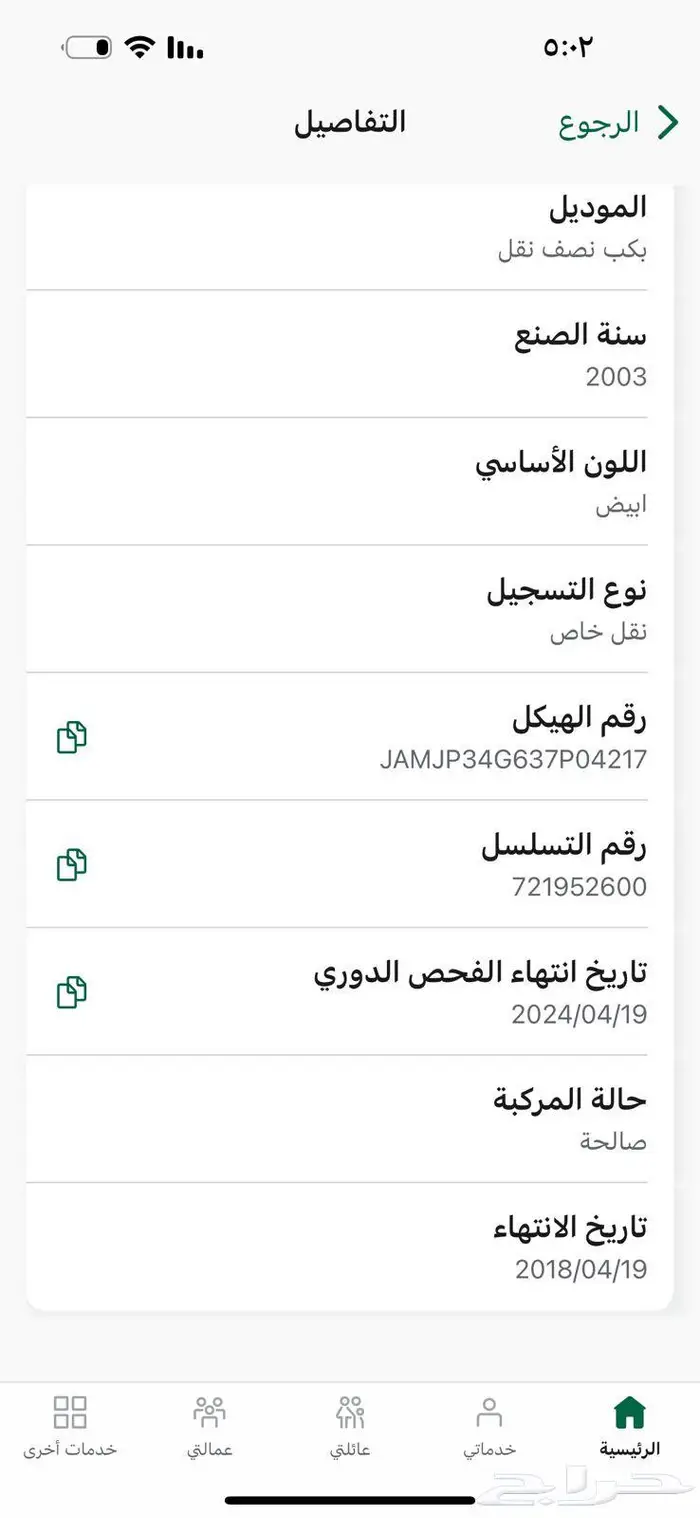This screenshot has width=700, height=1518.
Task: Open خدمات أخرى grid icon
Action: click(x=70, y=1412)
